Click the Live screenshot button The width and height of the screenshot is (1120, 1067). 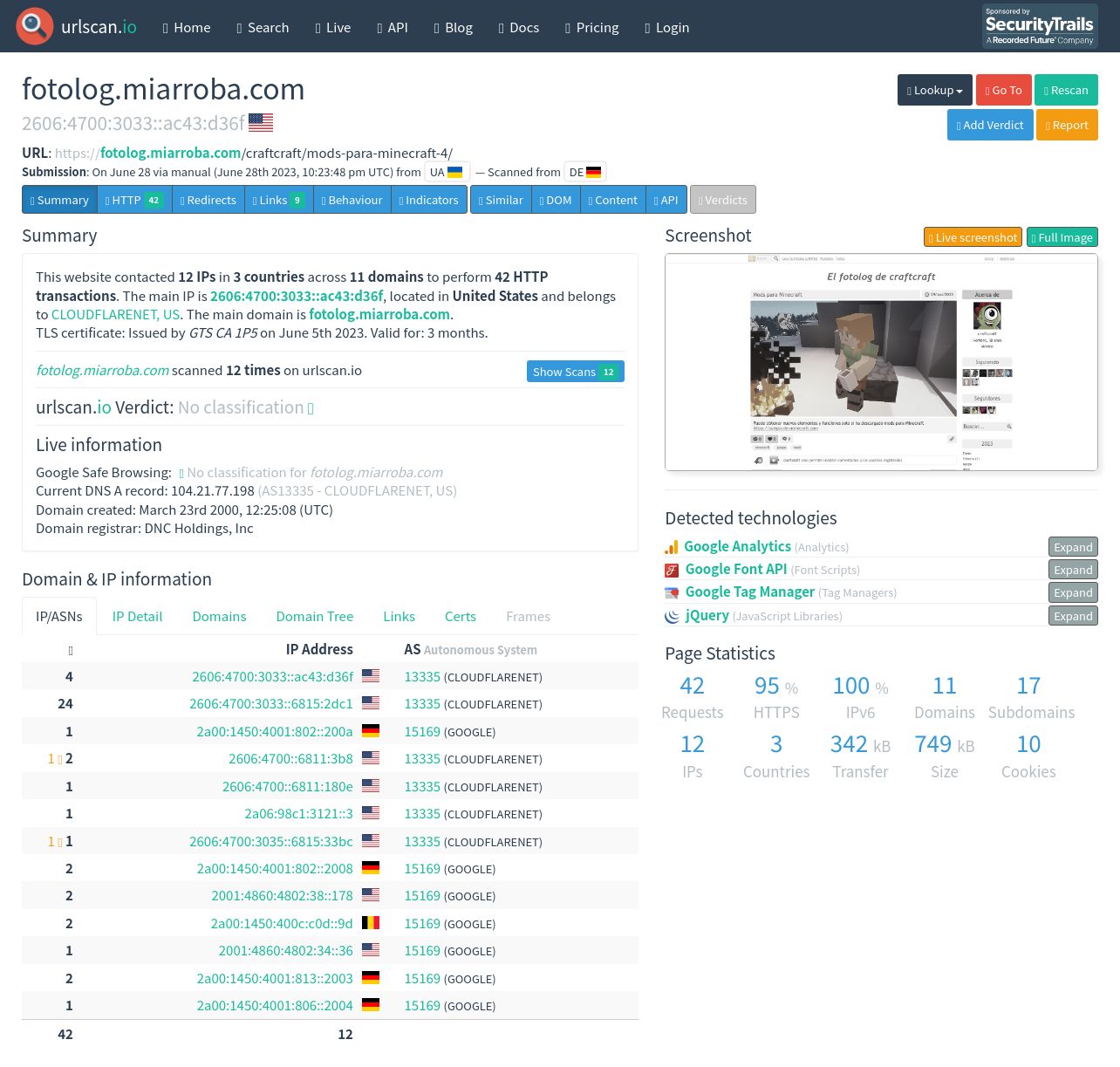(x=973, y=237)
